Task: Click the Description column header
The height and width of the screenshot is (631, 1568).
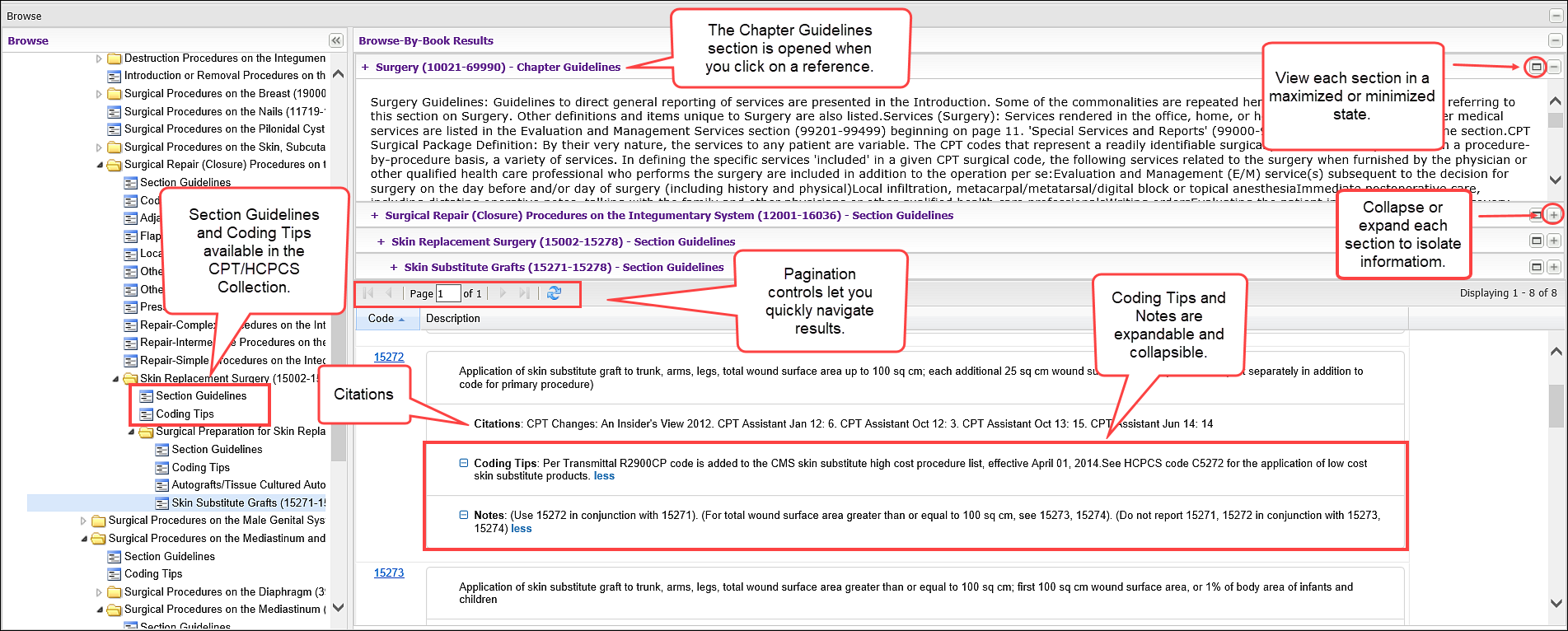Action: [x=453, y=319]
